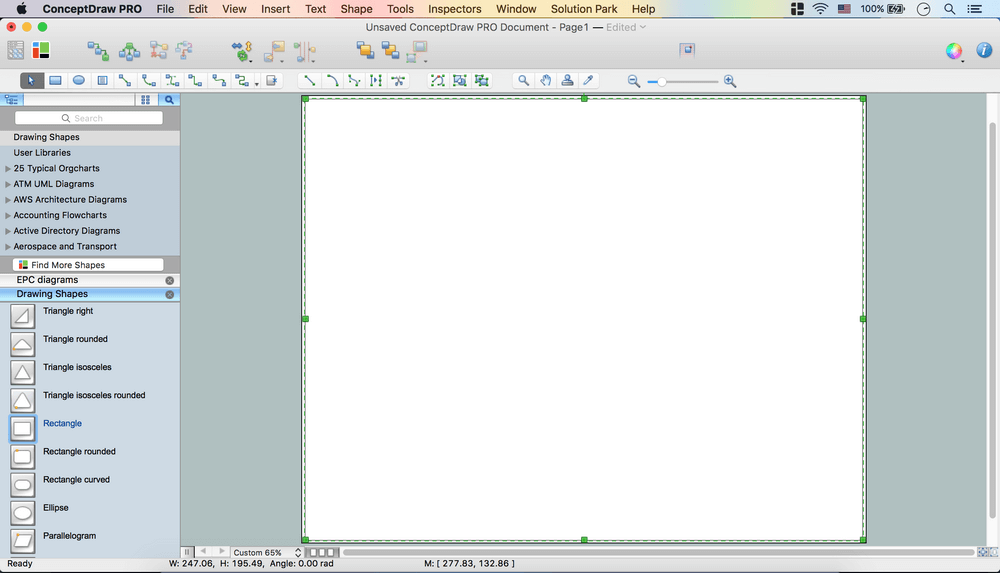Select the EPC diagrams library tab
Image resolution: width=1000 pixels, height=573 pixels.
tap(89, 280)
